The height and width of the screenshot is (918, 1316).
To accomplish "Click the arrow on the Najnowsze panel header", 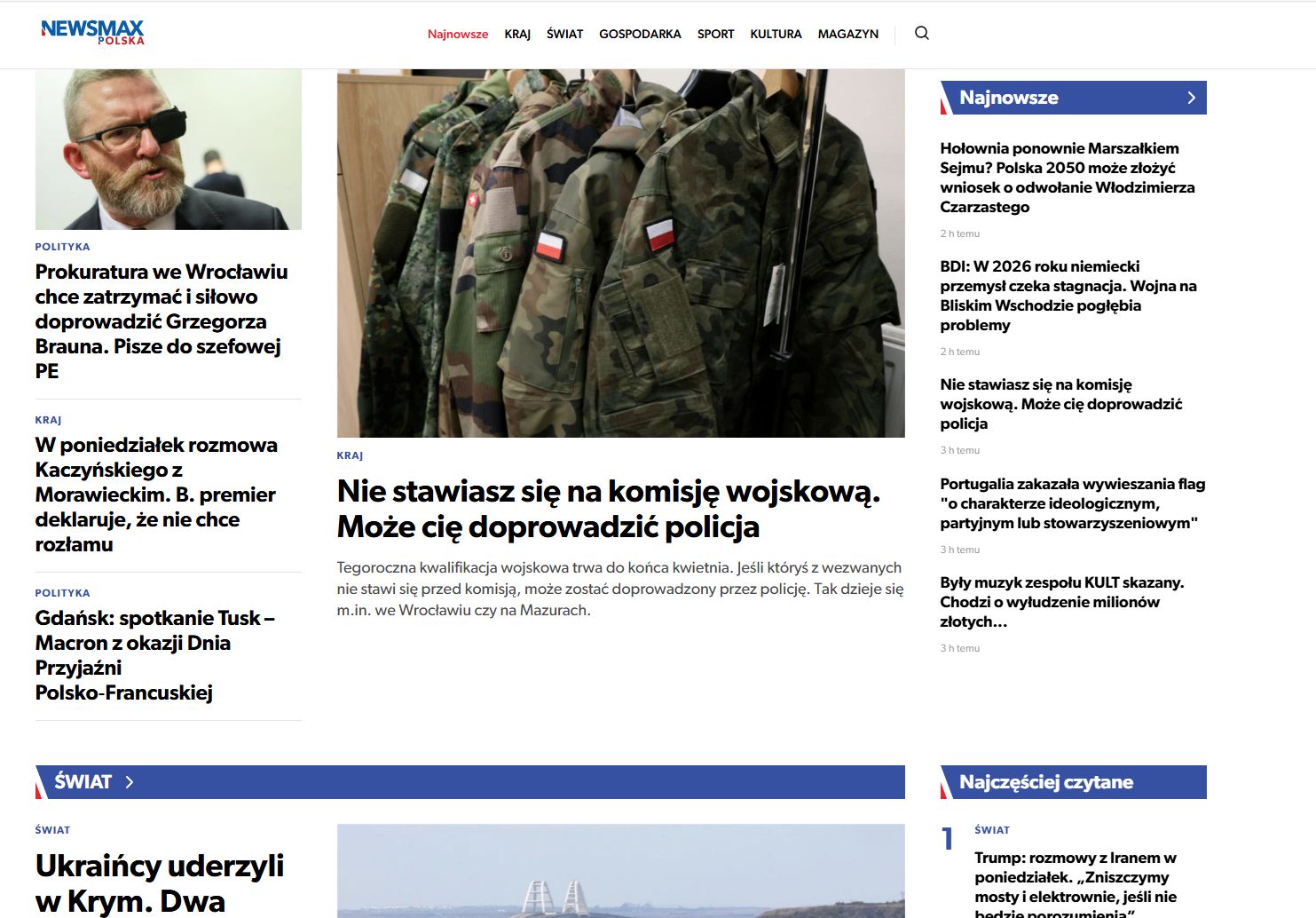I will pyautogui.click(x=1190, y=98).
